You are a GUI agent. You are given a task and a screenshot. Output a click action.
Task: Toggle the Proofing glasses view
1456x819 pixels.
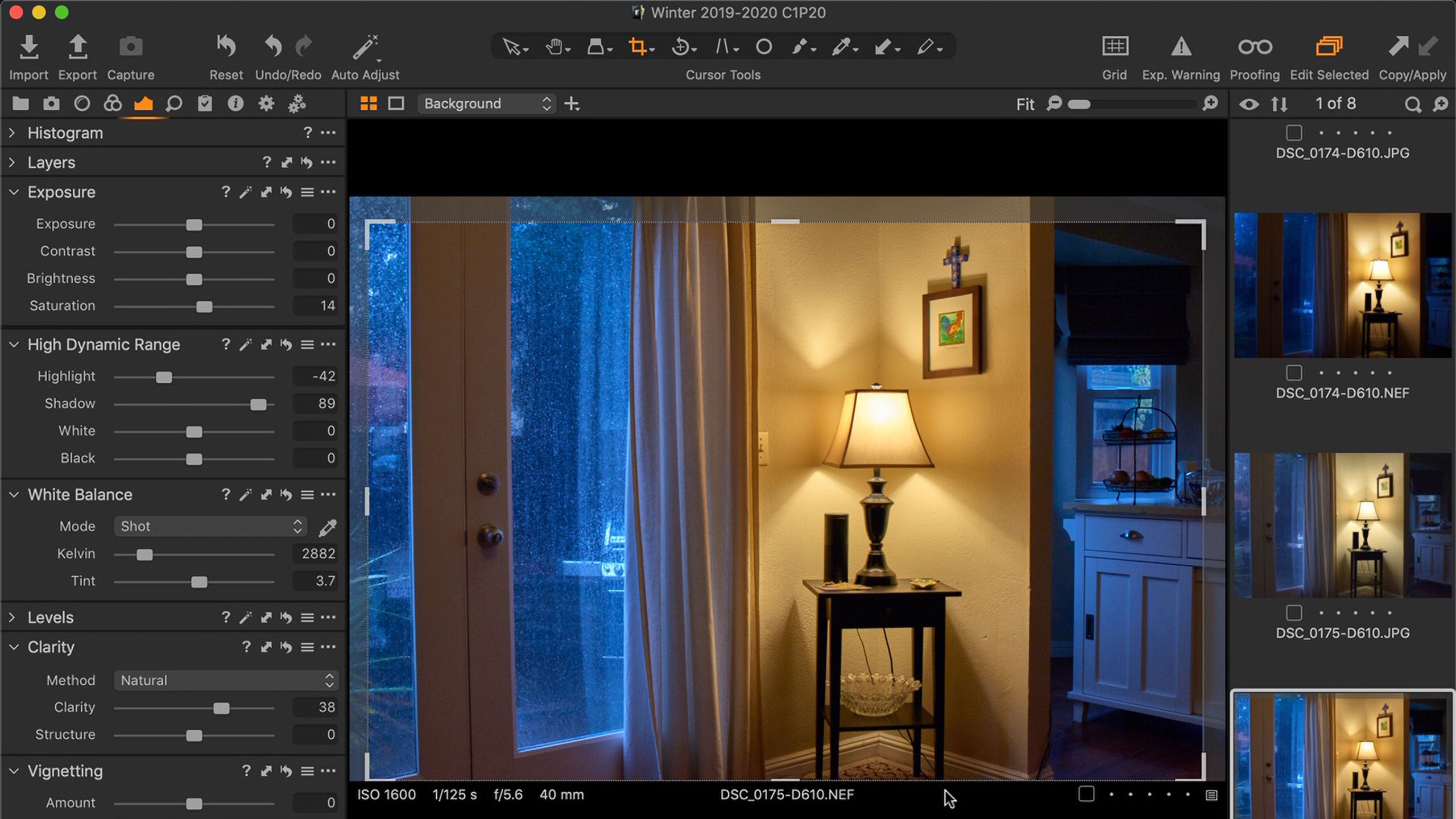1255,47
